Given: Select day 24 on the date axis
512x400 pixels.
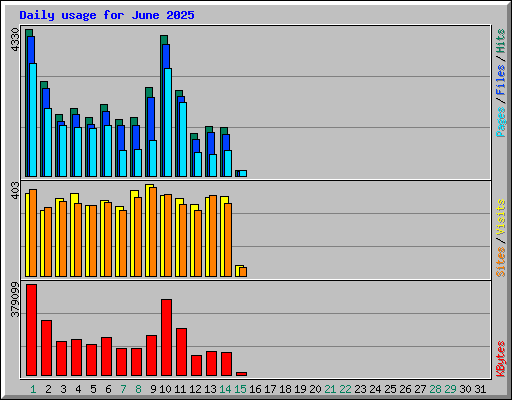Looking at the screenshot, I should click(375, 389).
